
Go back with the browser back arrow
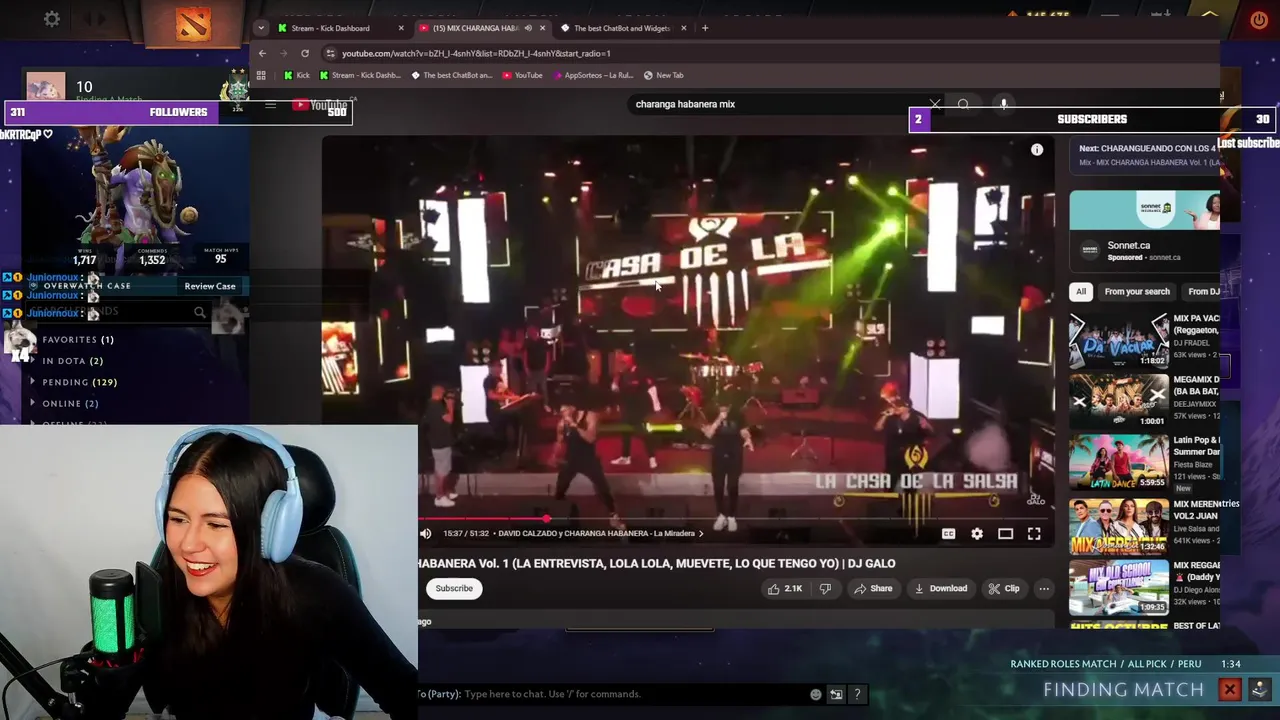(262, 53)
